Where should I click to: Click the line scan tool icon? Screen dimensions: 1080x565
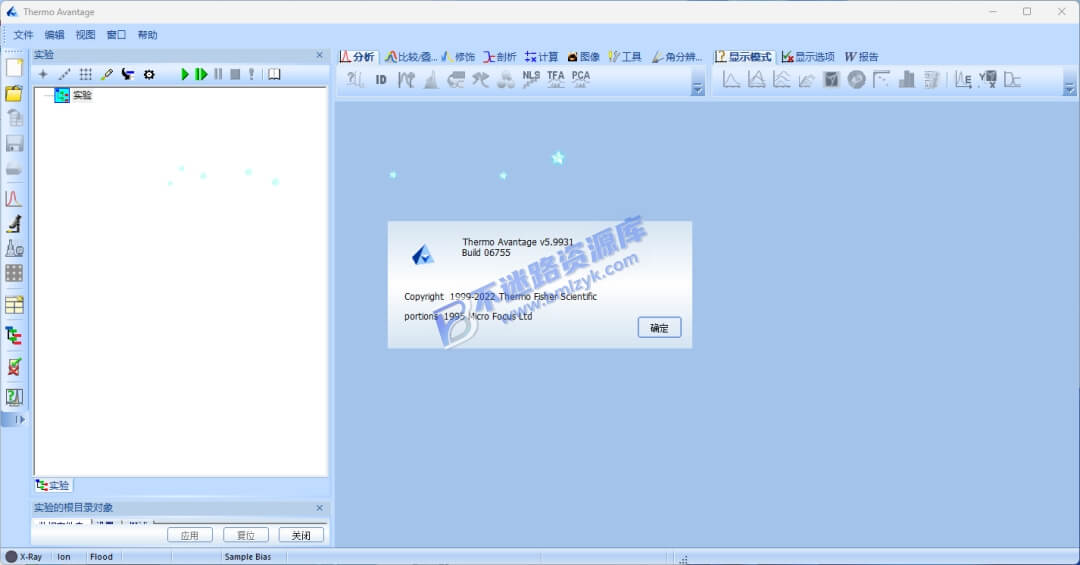[64, 74]
